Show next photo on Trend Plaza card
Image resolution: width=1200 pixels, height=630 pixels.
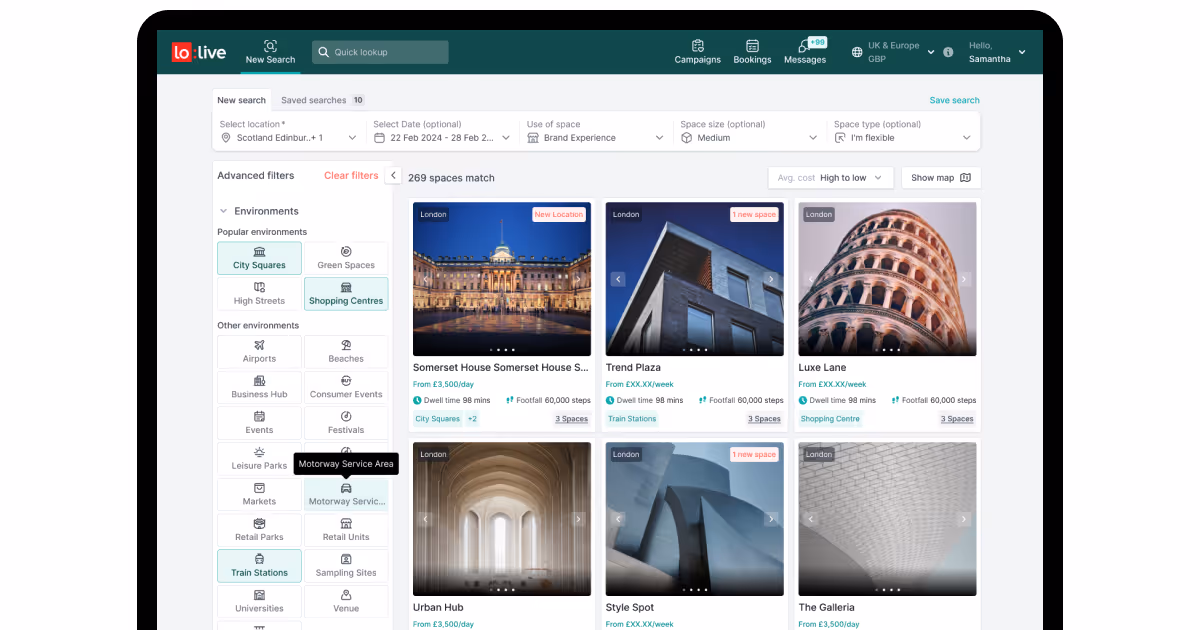(x=771, y=279)
